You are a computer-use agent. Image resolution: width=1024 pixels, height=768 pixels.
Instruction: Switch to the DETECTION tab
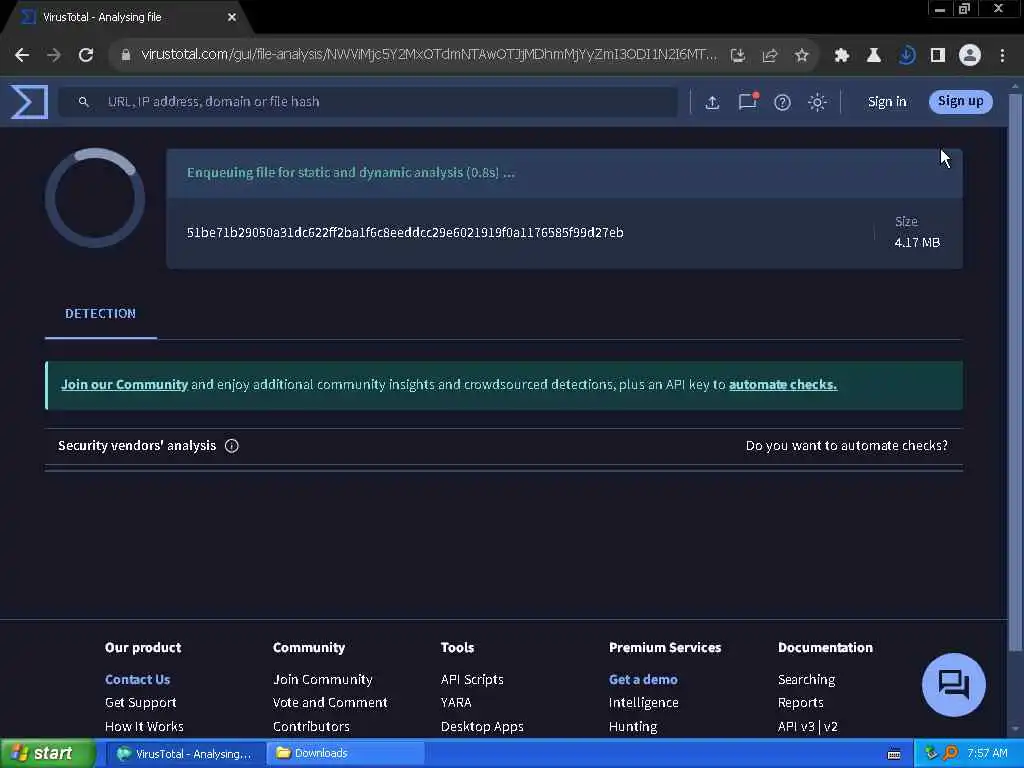coord(101,313)
